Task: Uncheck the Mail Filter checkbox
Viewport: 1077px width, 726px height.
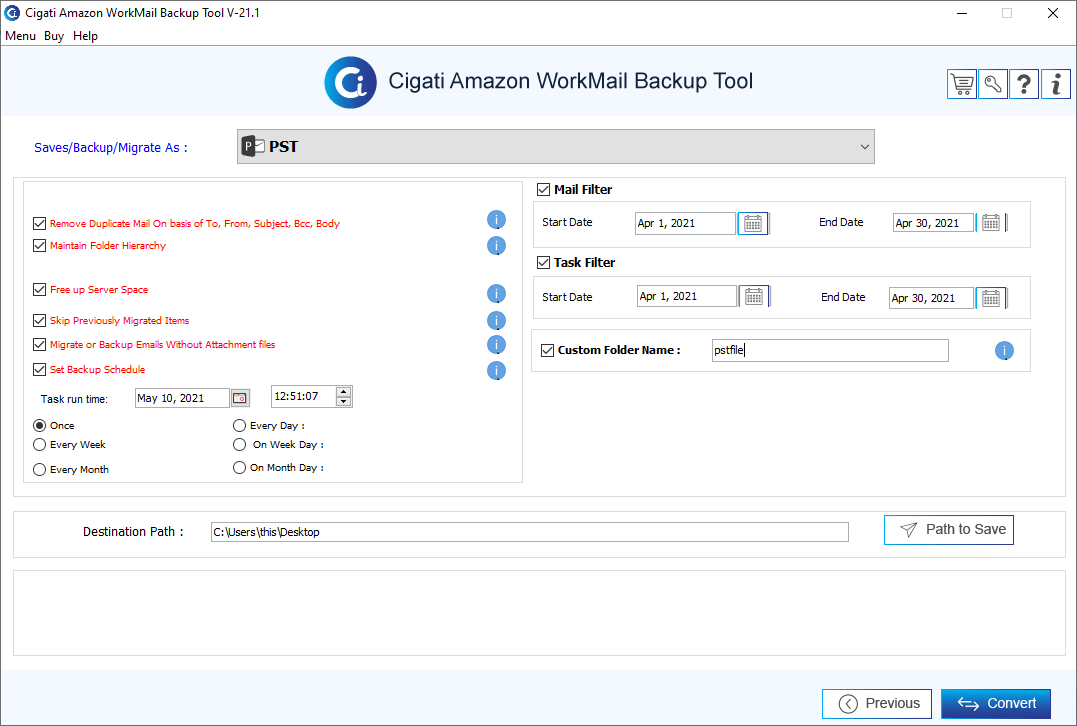Action: pos(543,189)
